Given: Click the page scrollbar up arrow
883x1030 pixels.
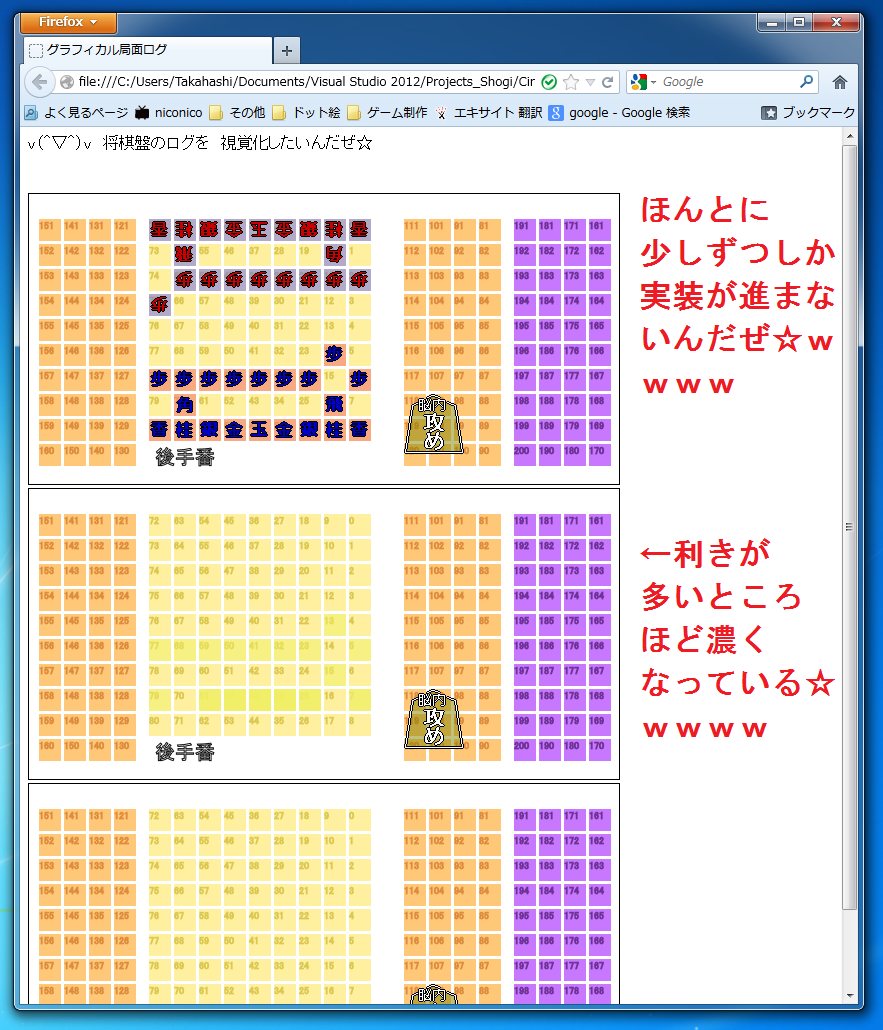Looking at the screenshot, I should coord(849,137).
